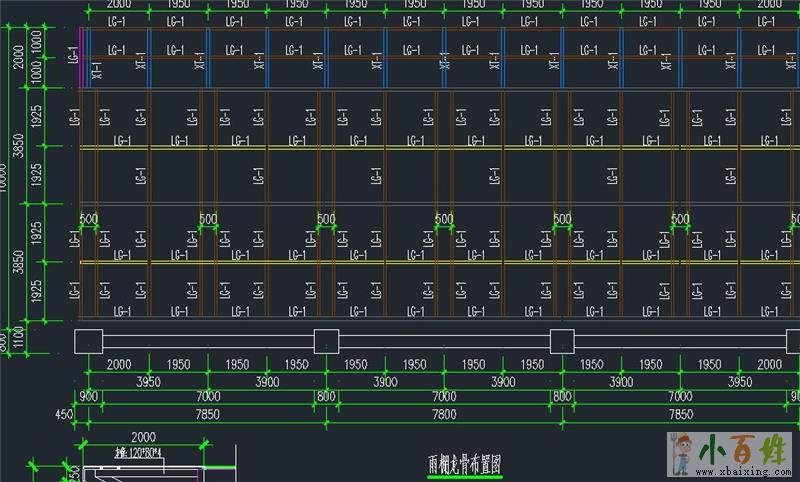Viewport: 800px width, 482px height.
Task: Click the leftmost 900 dimension text
Action: coord(88,397)
